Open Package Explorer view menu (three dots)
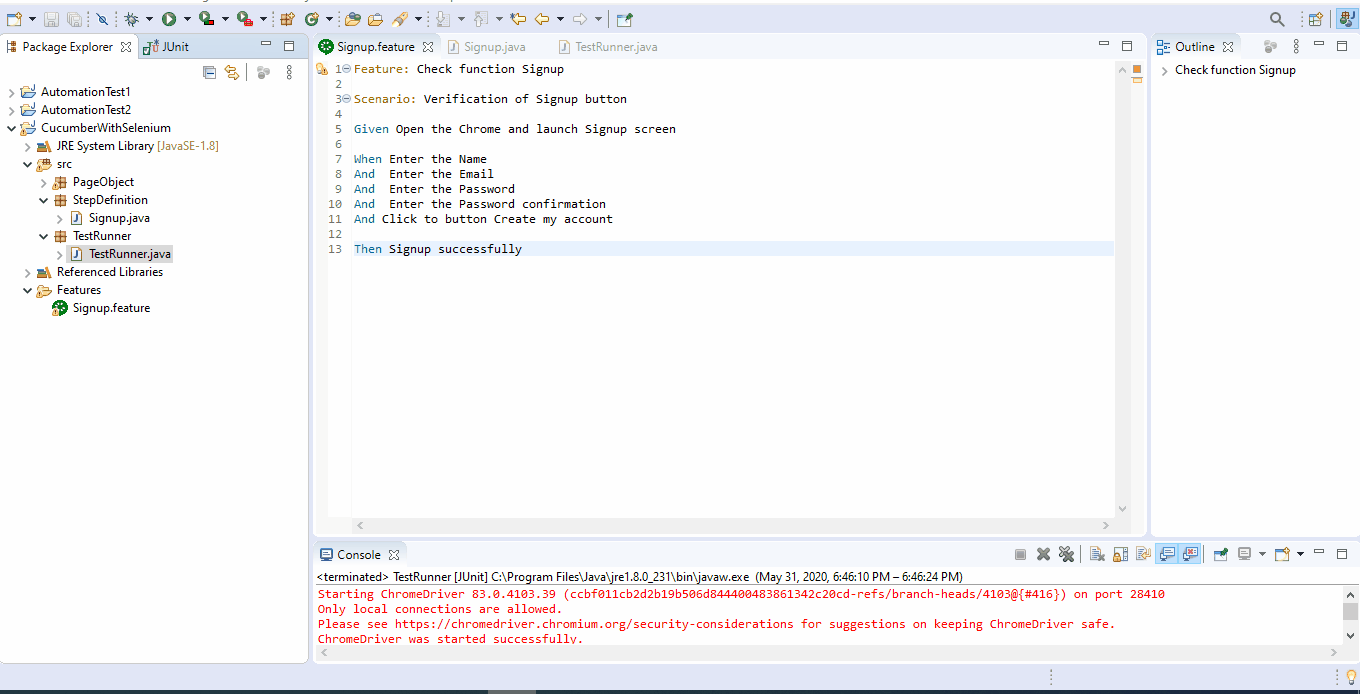The image size is (1360, 694). 289,72
